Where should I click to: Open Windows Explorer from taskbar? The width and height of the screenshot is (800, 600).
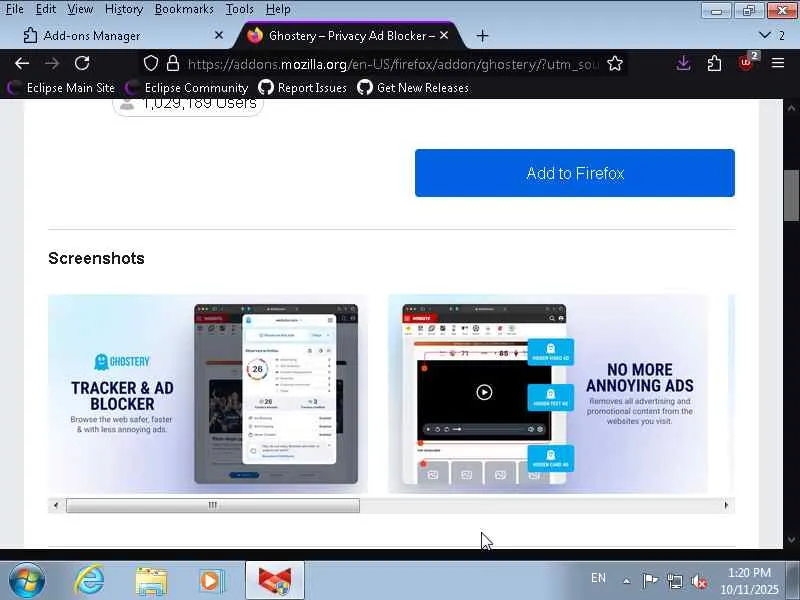tap(151, 581)
